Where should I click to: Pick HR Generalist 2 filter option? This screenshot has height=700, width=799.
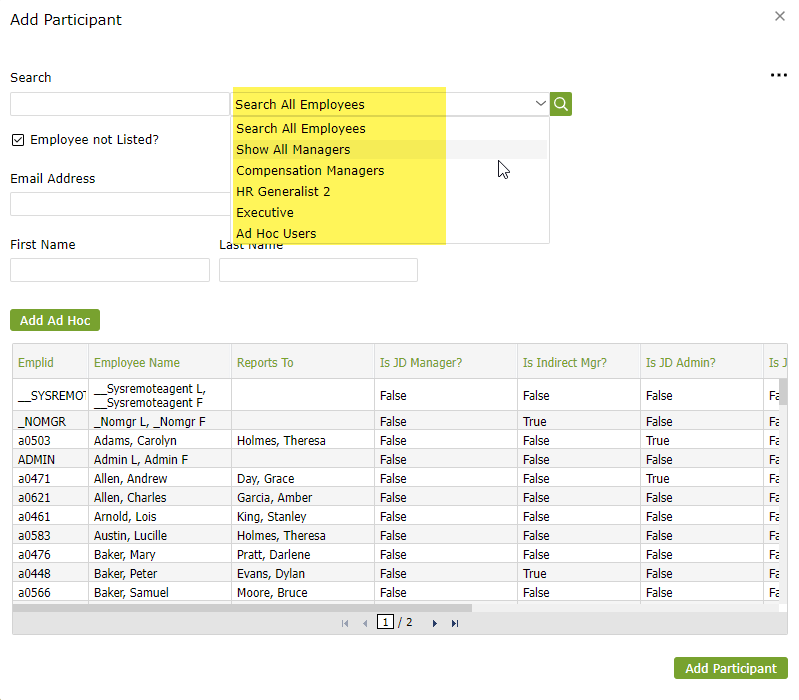pyautogui.click(x=283, y=192)
